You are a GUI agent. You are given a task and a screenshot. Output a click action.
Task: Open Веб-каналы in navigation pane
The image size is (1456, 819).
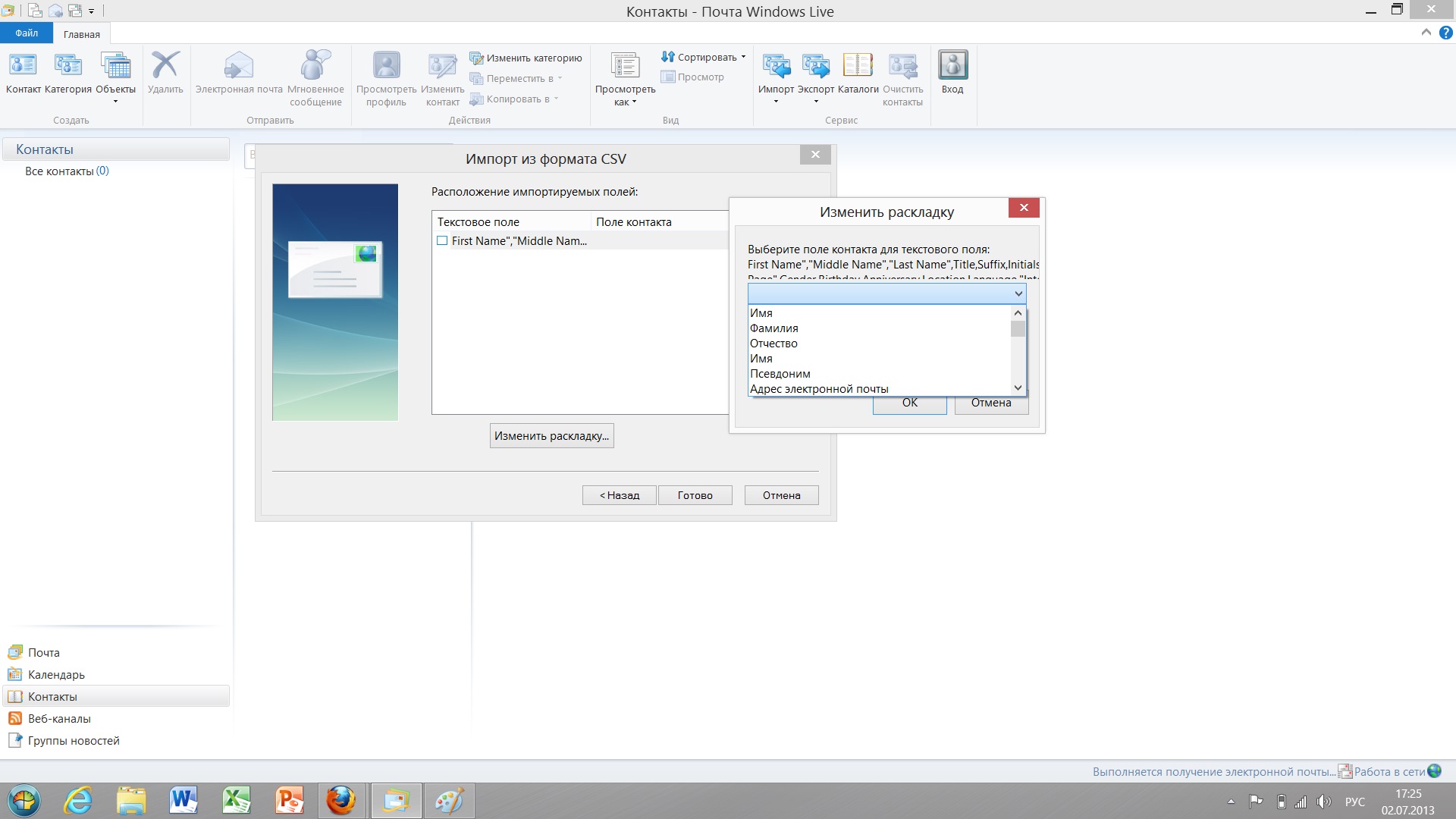49,719
